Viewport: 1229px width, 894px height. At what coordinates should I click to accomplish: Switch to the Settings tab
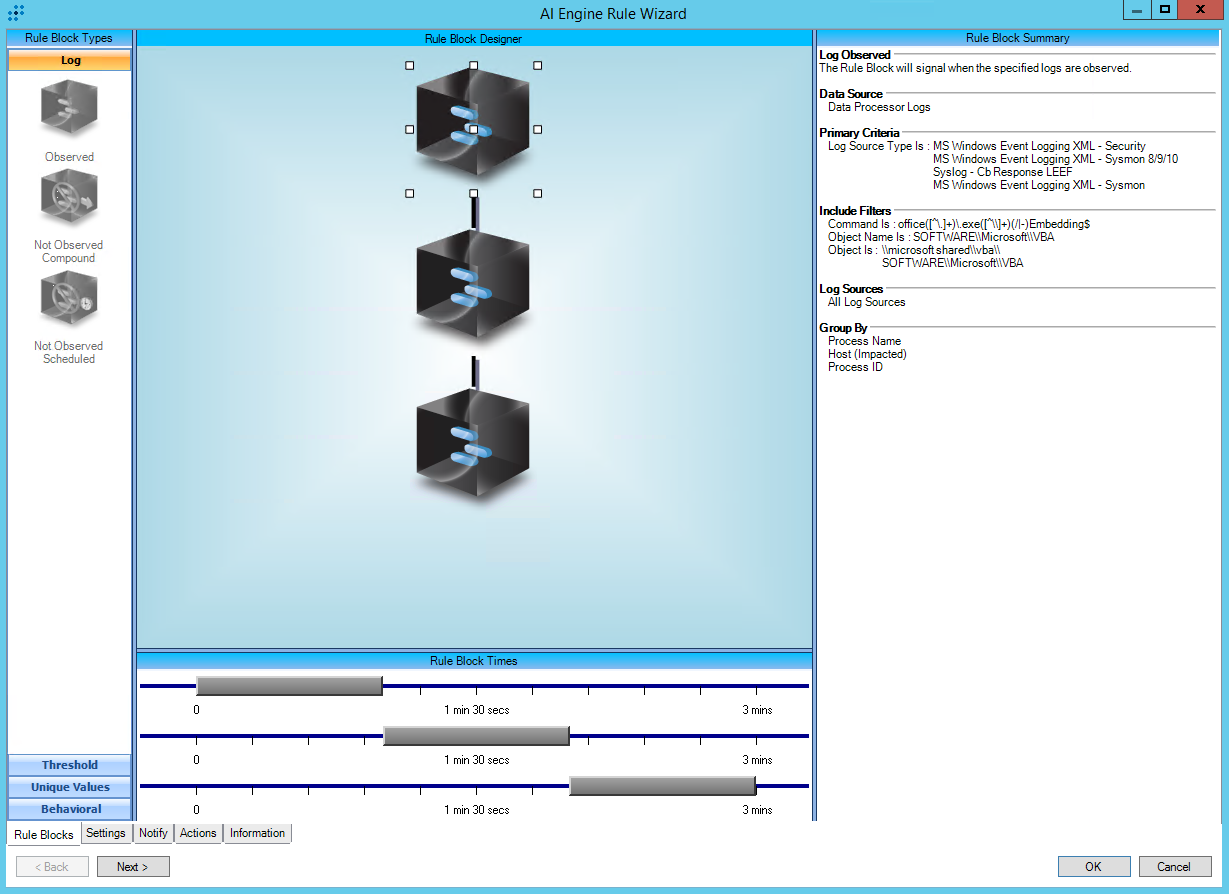click(106, 833)
